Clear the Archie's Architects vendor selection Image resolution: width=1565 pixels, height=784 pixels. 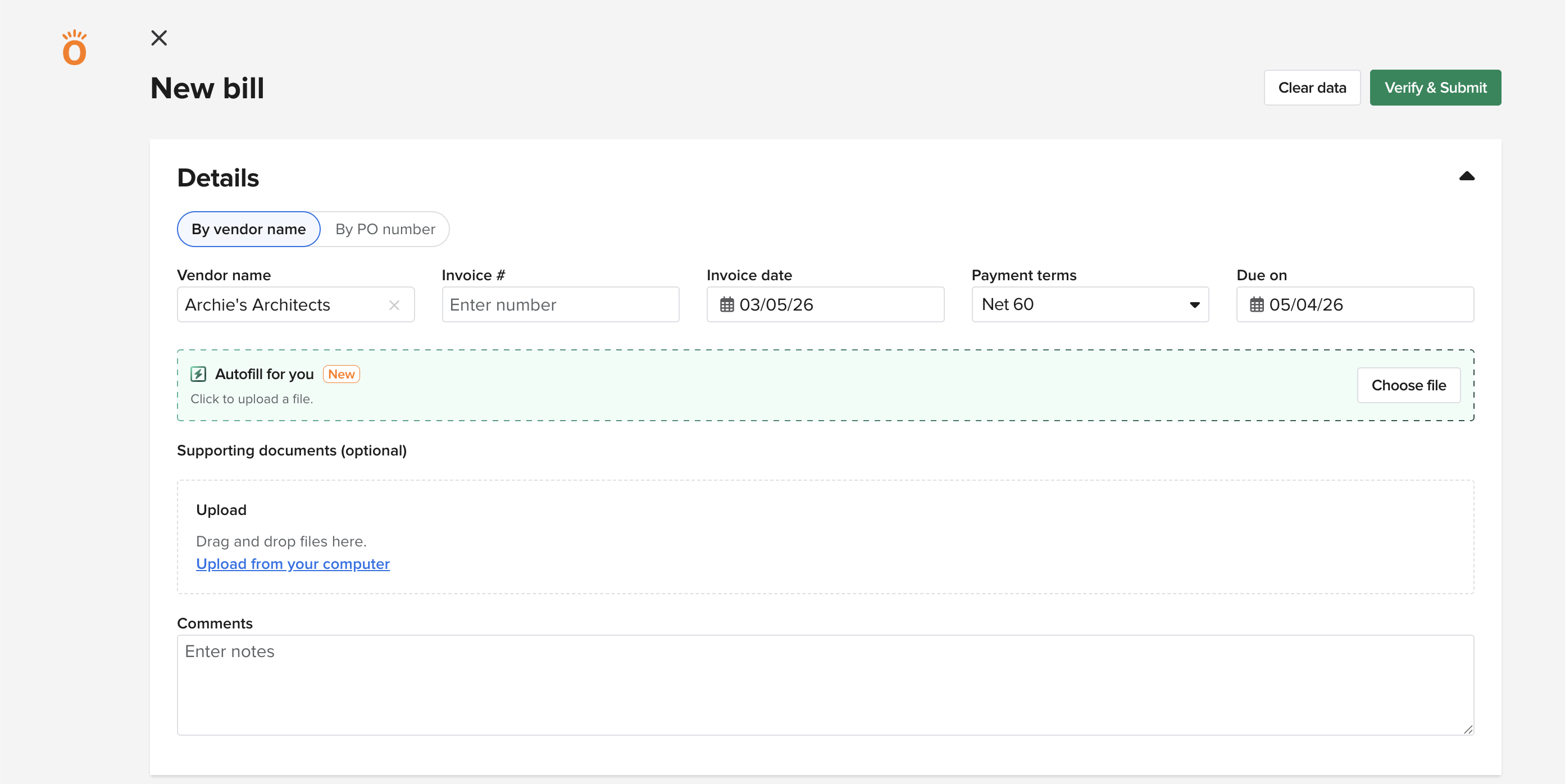pyautogui.click(x=394, y=305)
